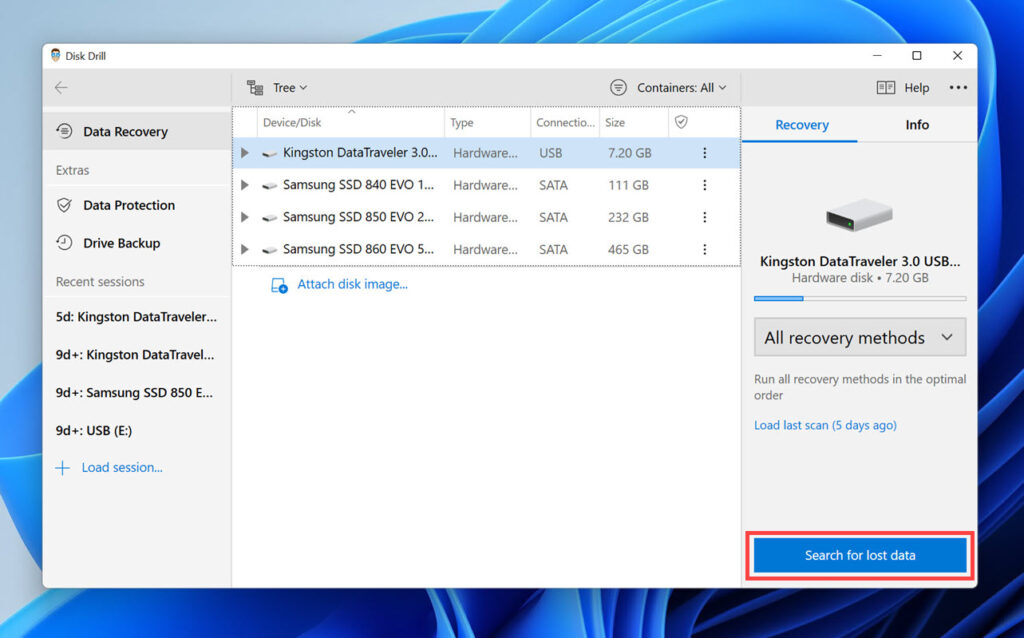Open the Kingston DataTraveler row options menu

(x=704, y=153)
